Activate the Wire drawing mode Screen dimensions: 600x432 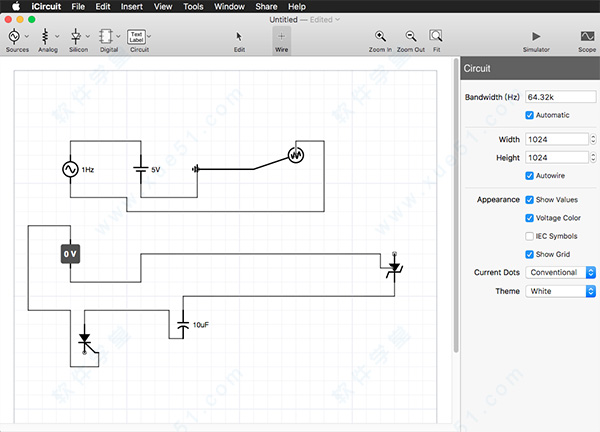coord(282,41)
